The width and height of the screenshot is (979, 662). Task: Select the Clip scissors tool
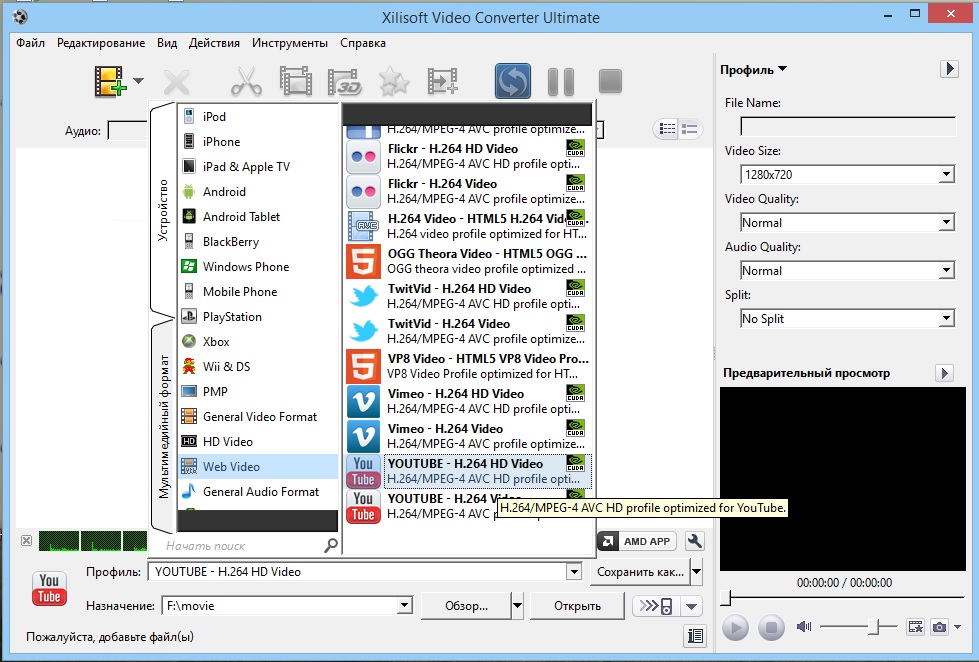pyautogui.click(x=246, y=81)
